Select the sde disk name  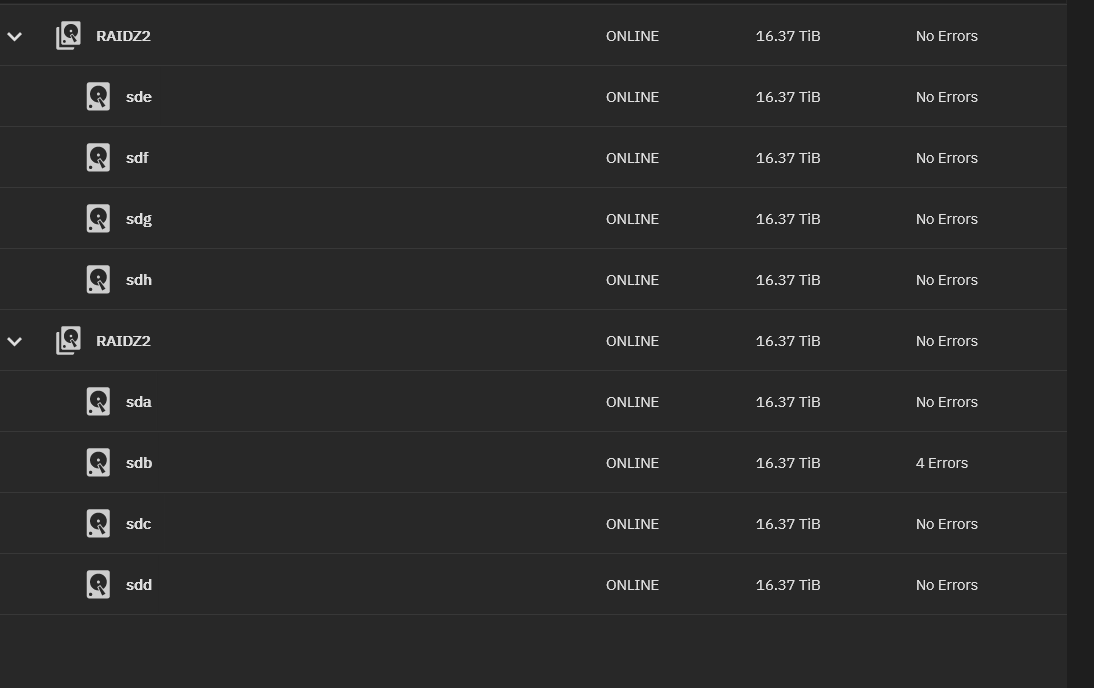[x=139, y=97]
